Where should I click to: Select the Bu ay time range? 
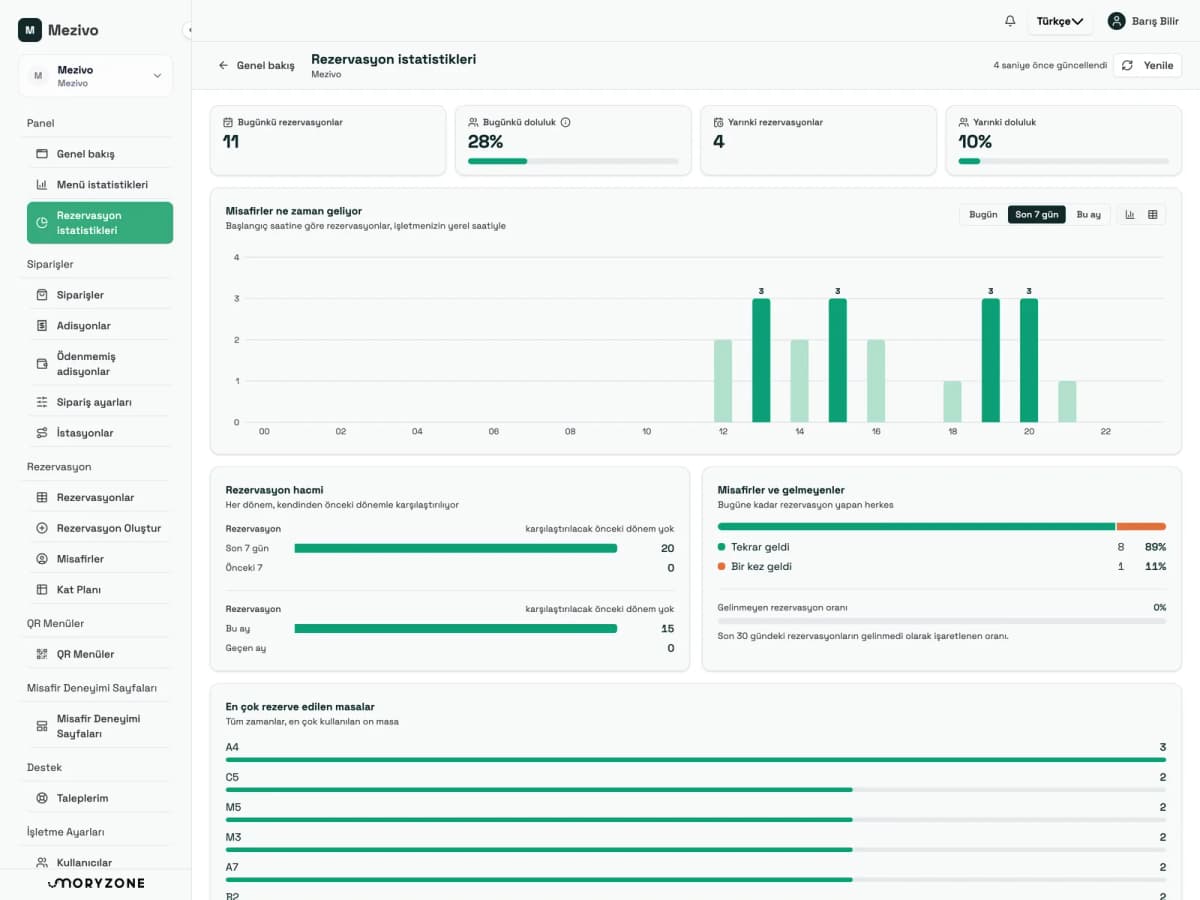click(1088, 215)
